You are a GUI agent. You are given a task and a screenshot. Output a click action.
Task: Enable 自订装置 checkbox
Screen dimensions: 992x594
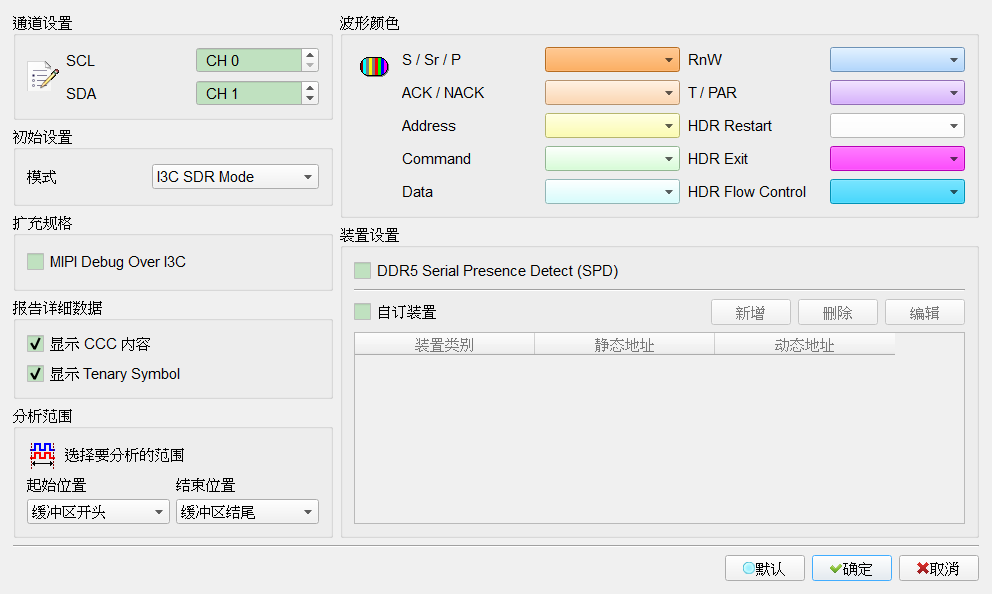click(363, 311)
